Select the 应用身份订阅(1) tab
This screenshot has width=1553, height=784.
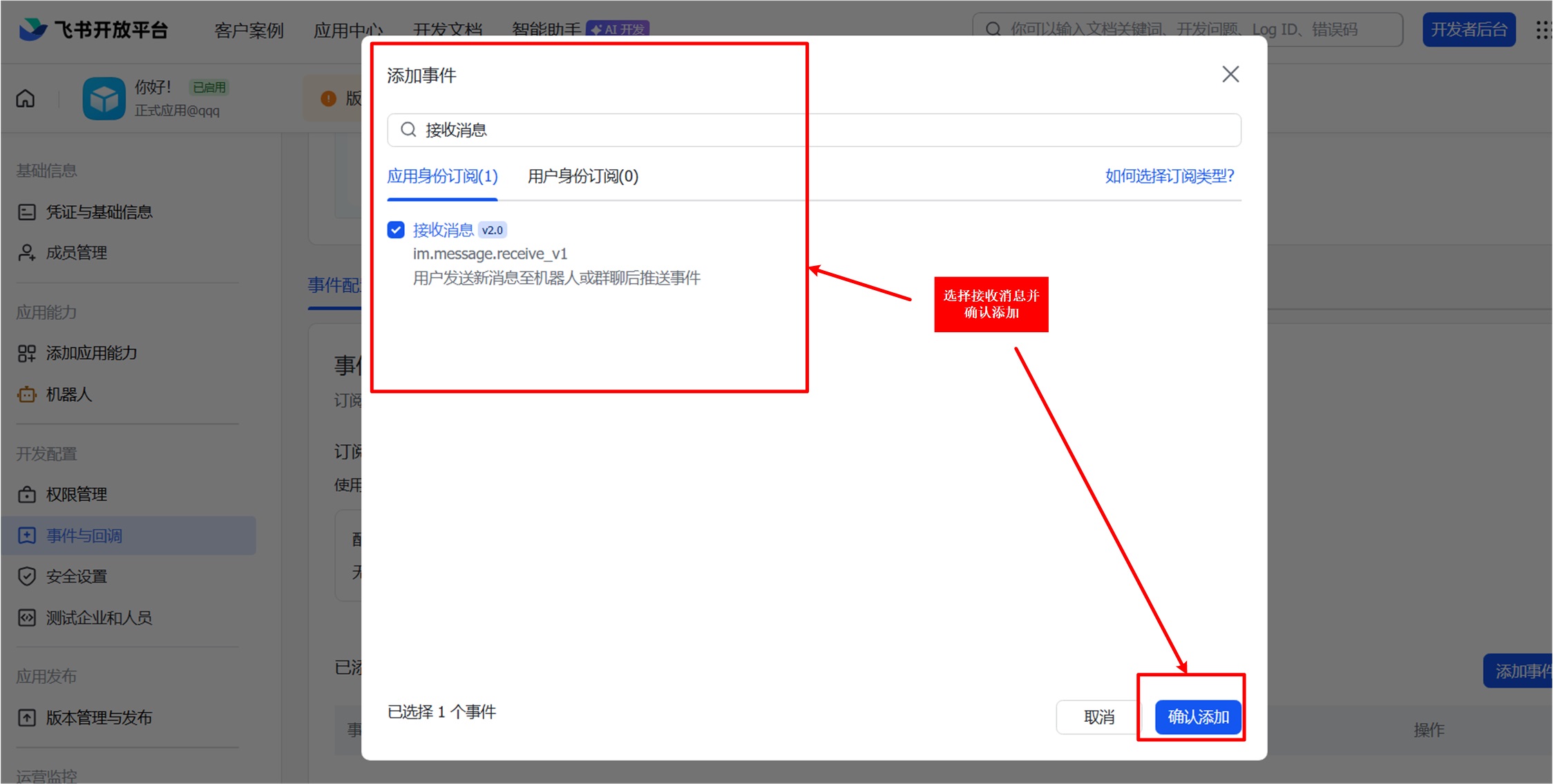click(442, 177)
